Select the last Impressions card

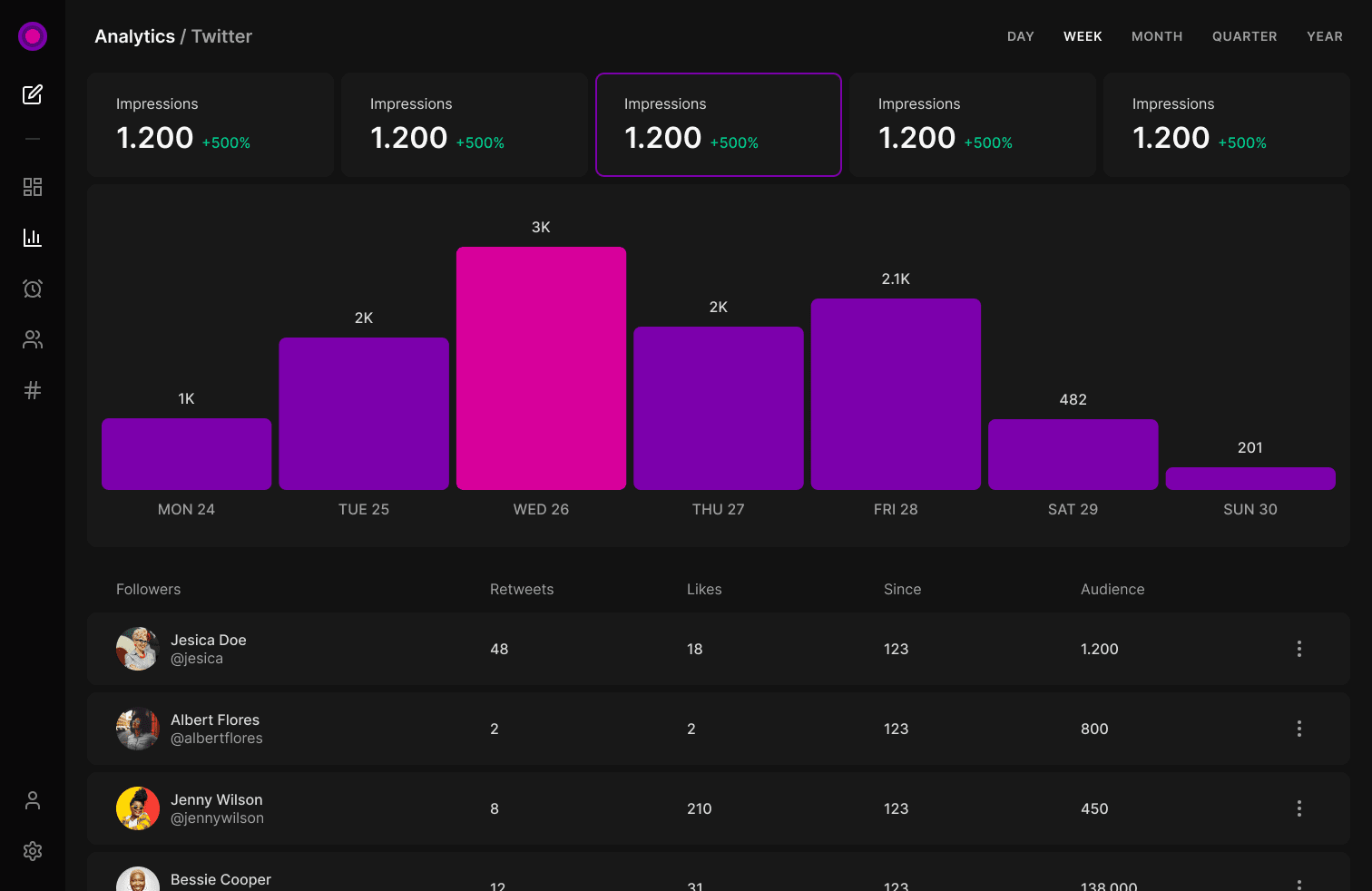point(1226,124)
